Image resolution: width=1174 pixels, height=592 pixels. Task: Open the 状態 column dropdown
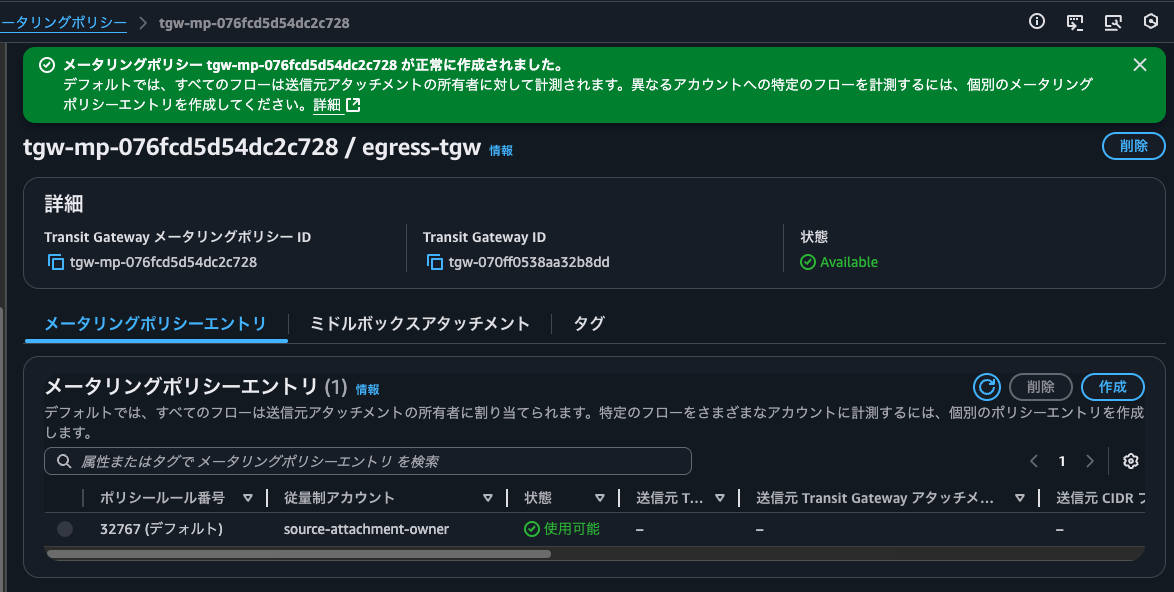coord(600,497)
